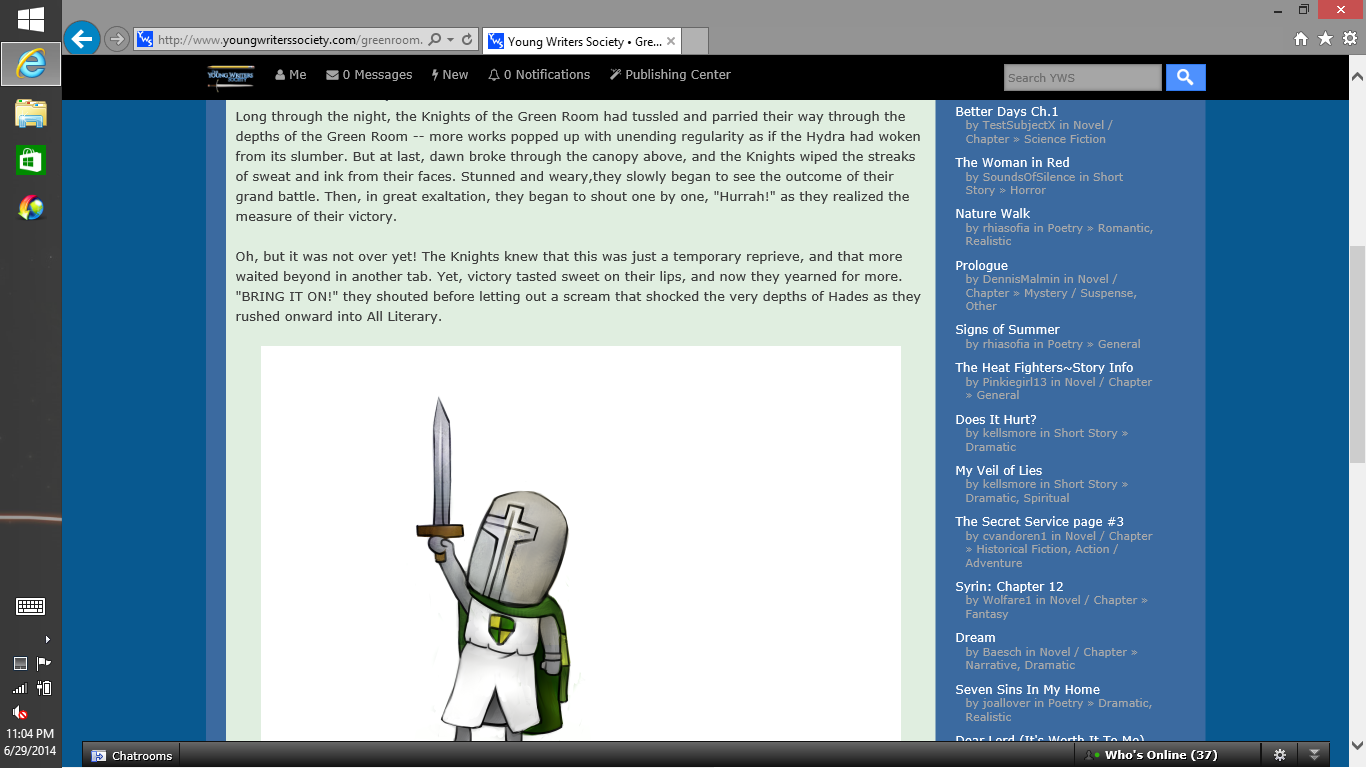Open the 'Nature Walk' poem link
The height and width of the screenshot is (768, 1366).
(992, 213)
